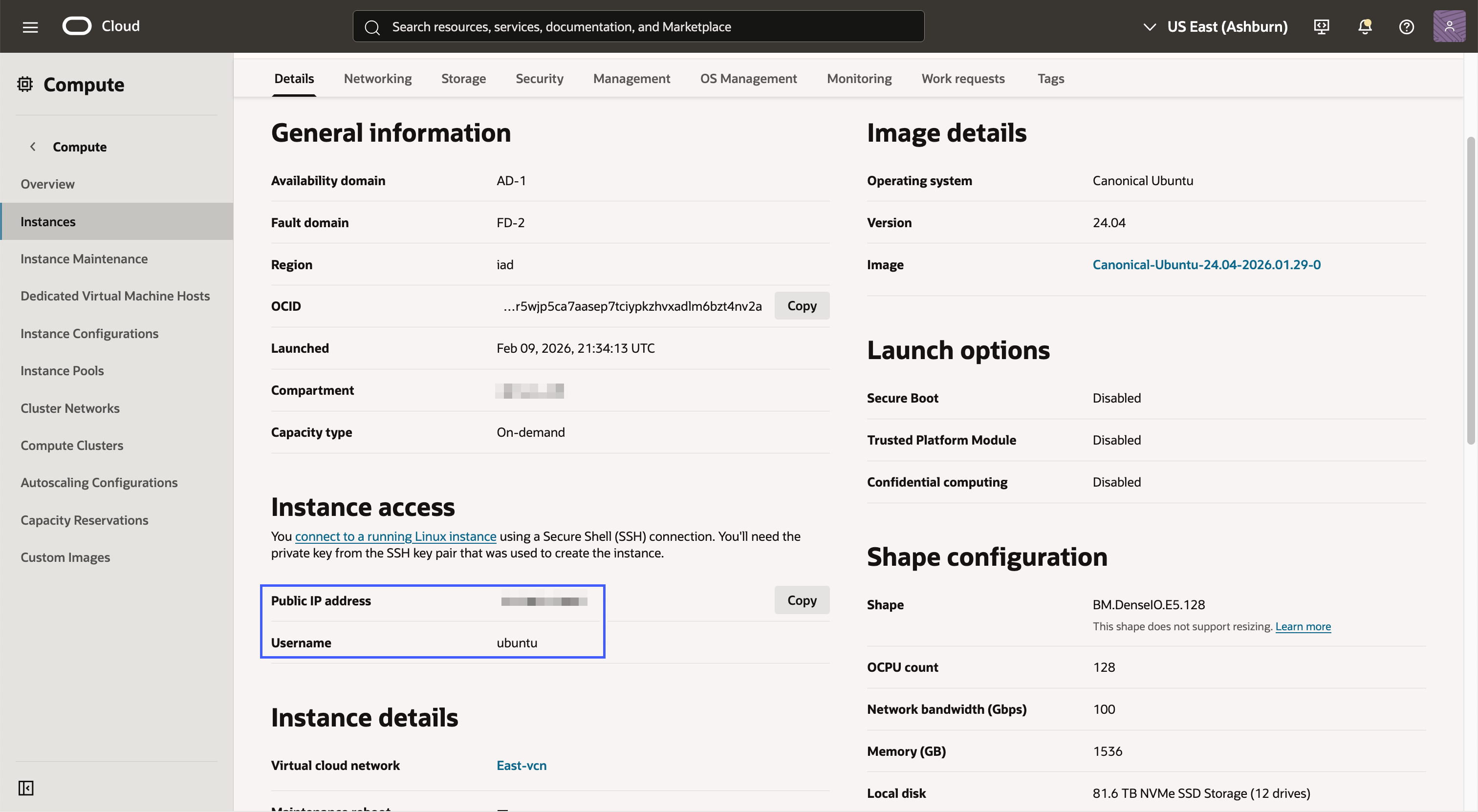Click the search magnifier icon
The width and height of the screenshot is (1478, 812).
click(x=373, y=26)
